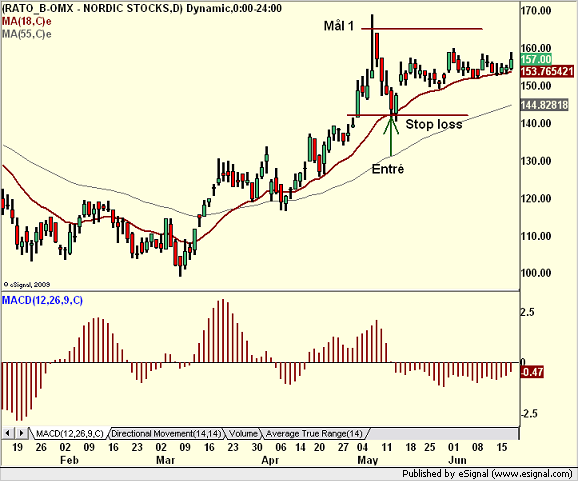Click the Apr month label on time axis

270,460
